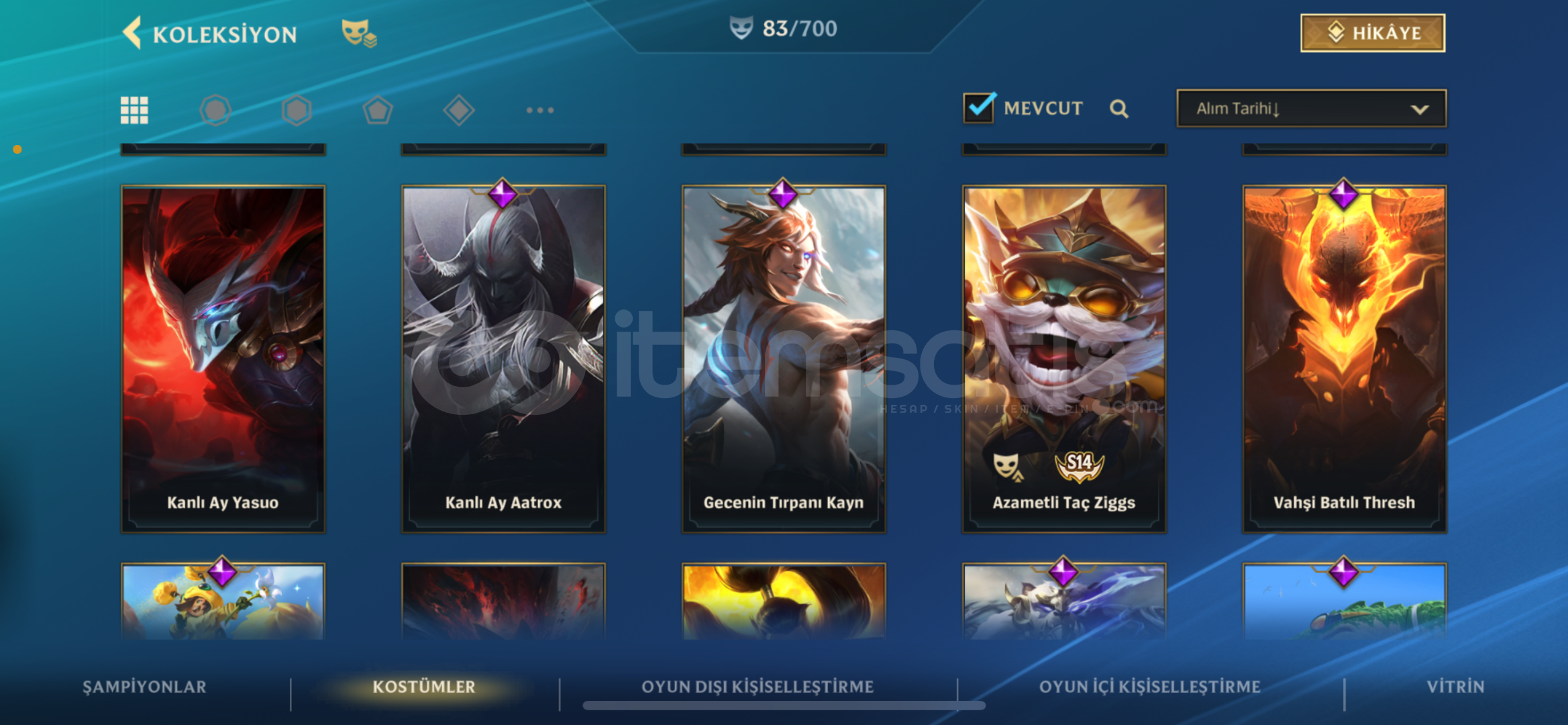Viewport: 1568px width, 725px height.
Task: Select the diamond rarity filter icon
Action: 459,110
